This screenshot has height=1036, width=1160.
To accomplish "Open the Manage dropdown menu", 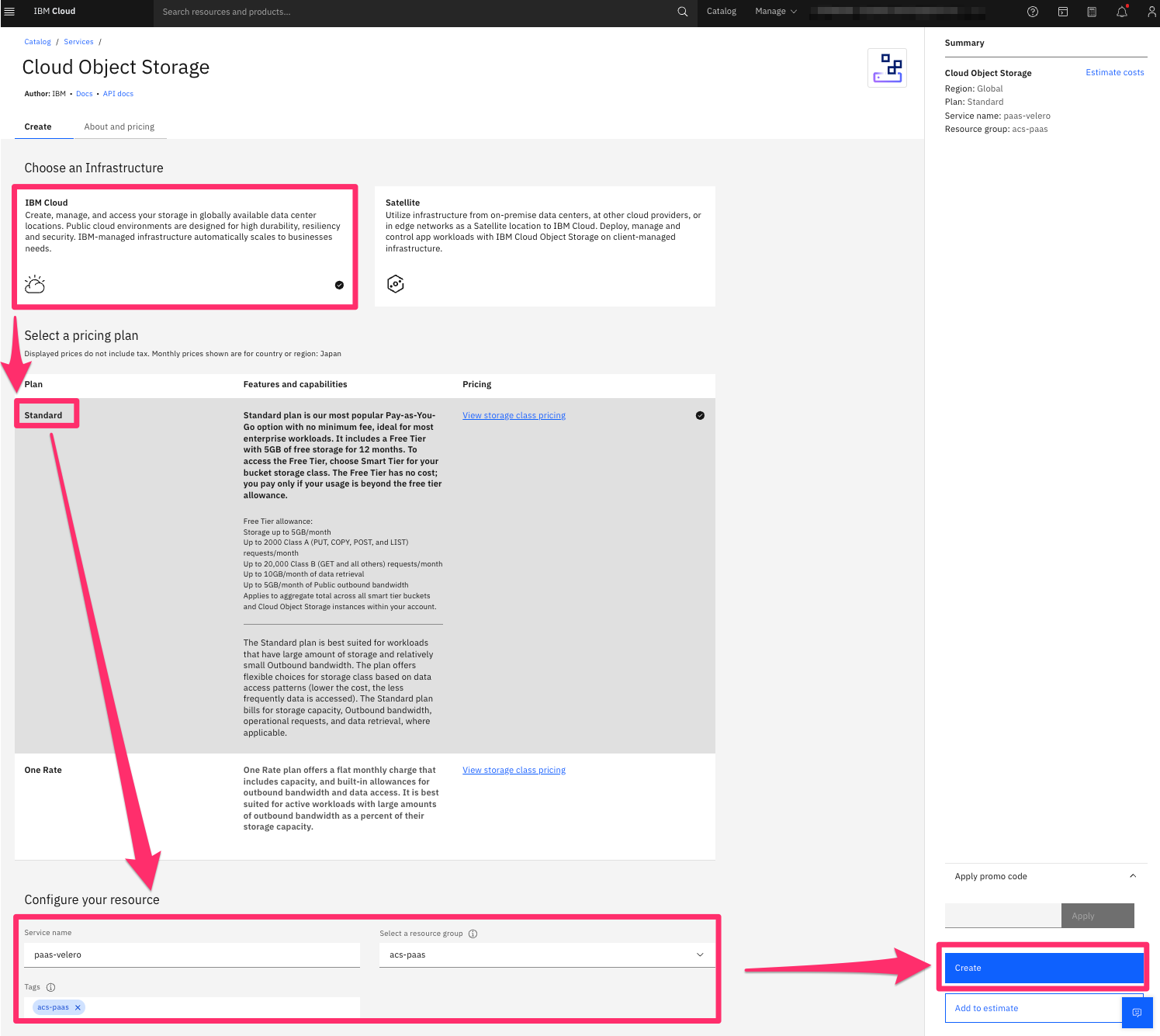I will [776, 12].
